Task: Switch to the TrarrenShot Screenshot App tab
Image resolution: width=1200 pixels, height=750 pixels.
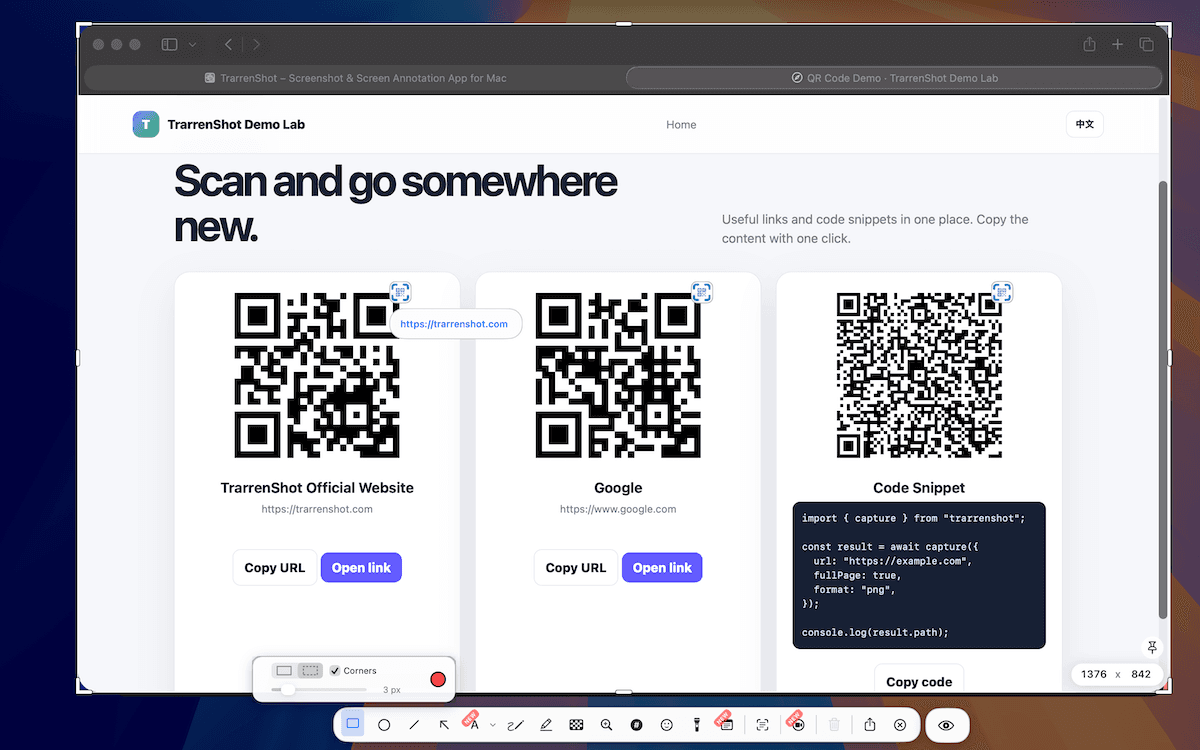Action: tap(354, 78)
